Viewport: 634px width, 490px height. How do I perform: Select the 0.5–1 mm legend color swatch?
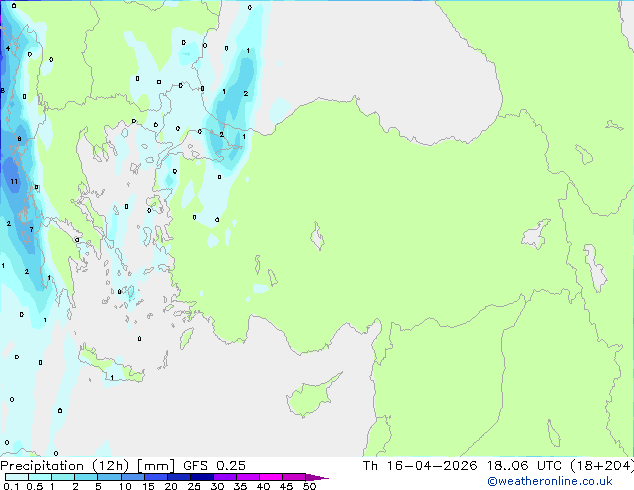40,477
